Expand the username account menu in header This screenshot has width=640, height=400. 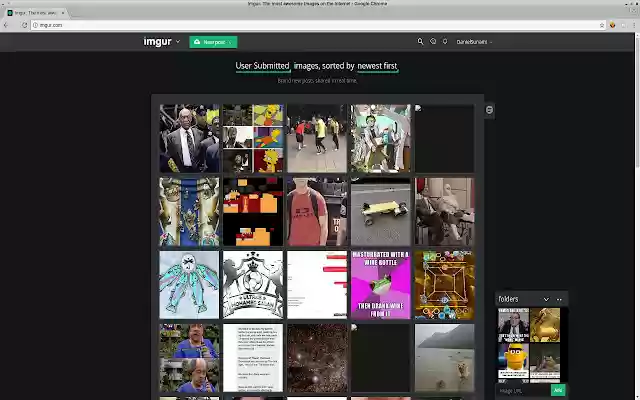[474, 42]
